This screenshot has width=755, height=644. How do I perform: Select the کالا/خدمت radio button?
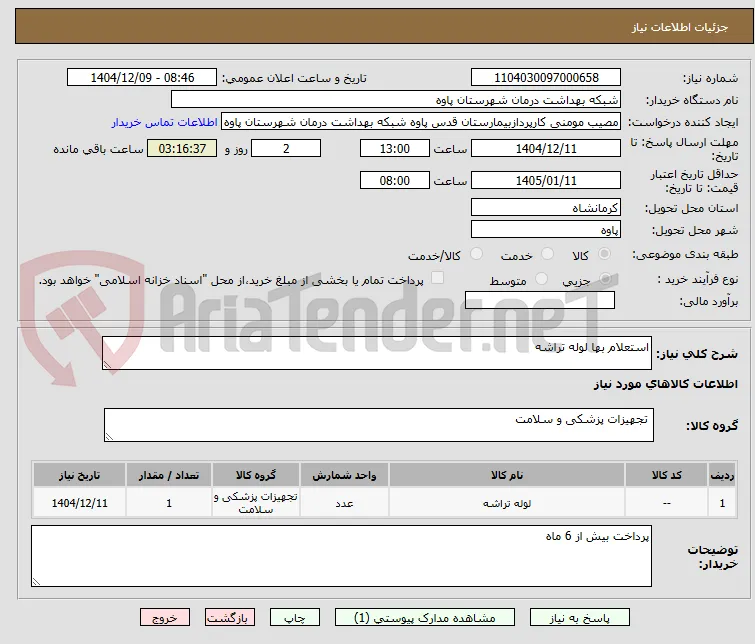[x=476, y=254]
